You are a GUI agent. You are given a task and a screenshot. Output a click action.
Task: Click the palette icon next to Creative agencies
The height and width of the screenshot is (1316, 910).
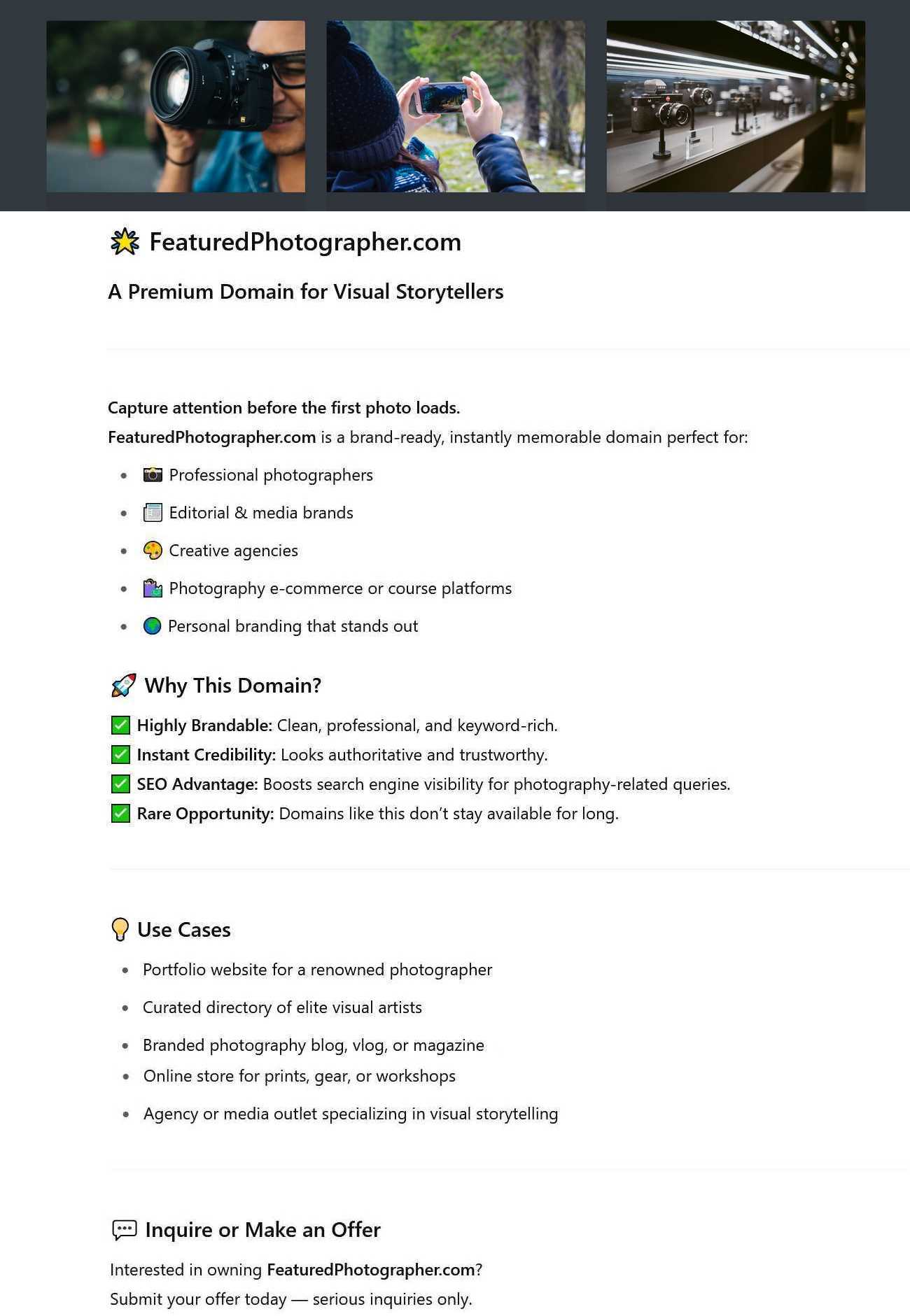tap(153, 551)
